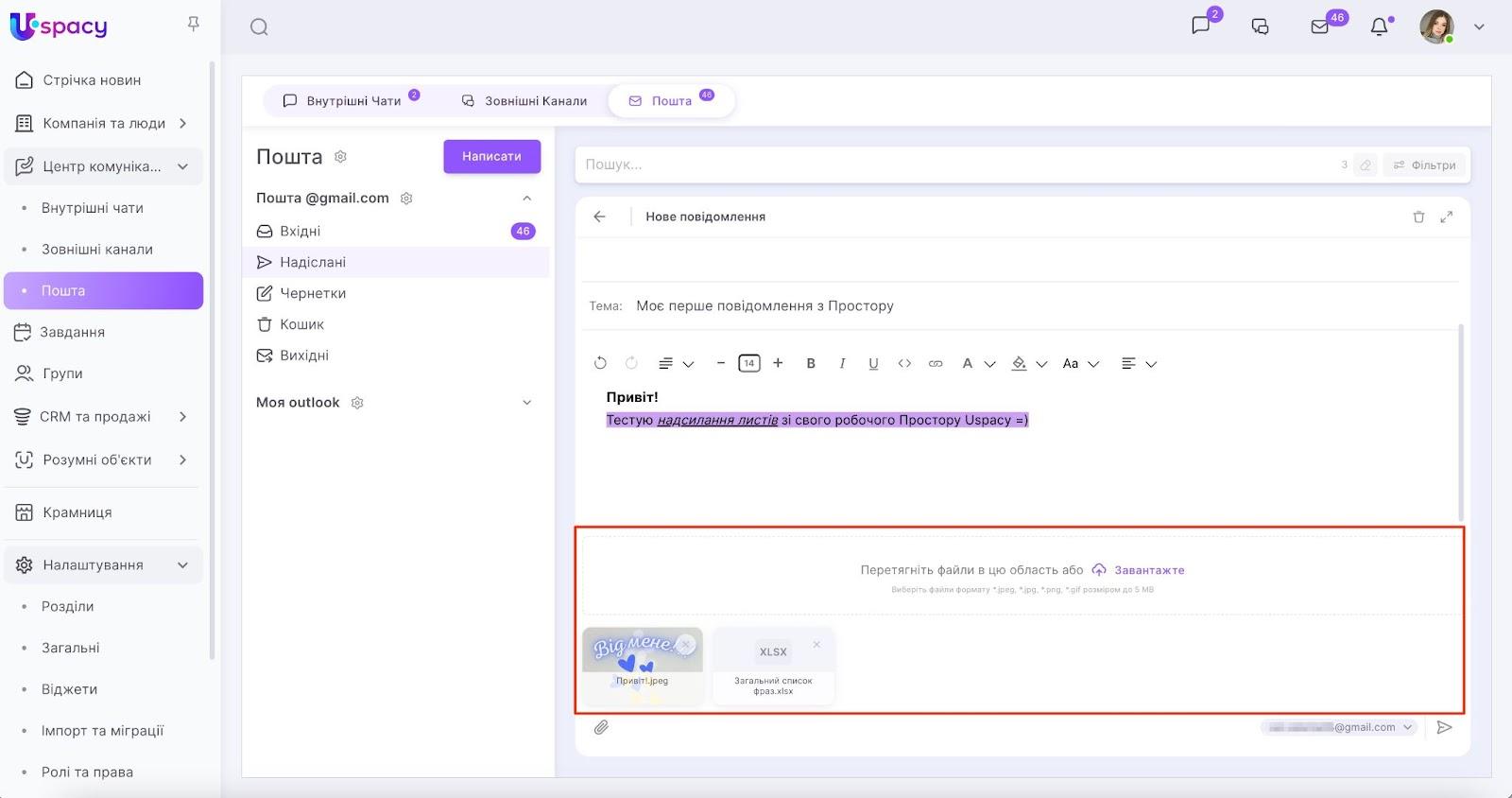Click the Пошук mail search field
Image resolution: width=1512 pixels, height=798 pixels.
coord(954,165)
